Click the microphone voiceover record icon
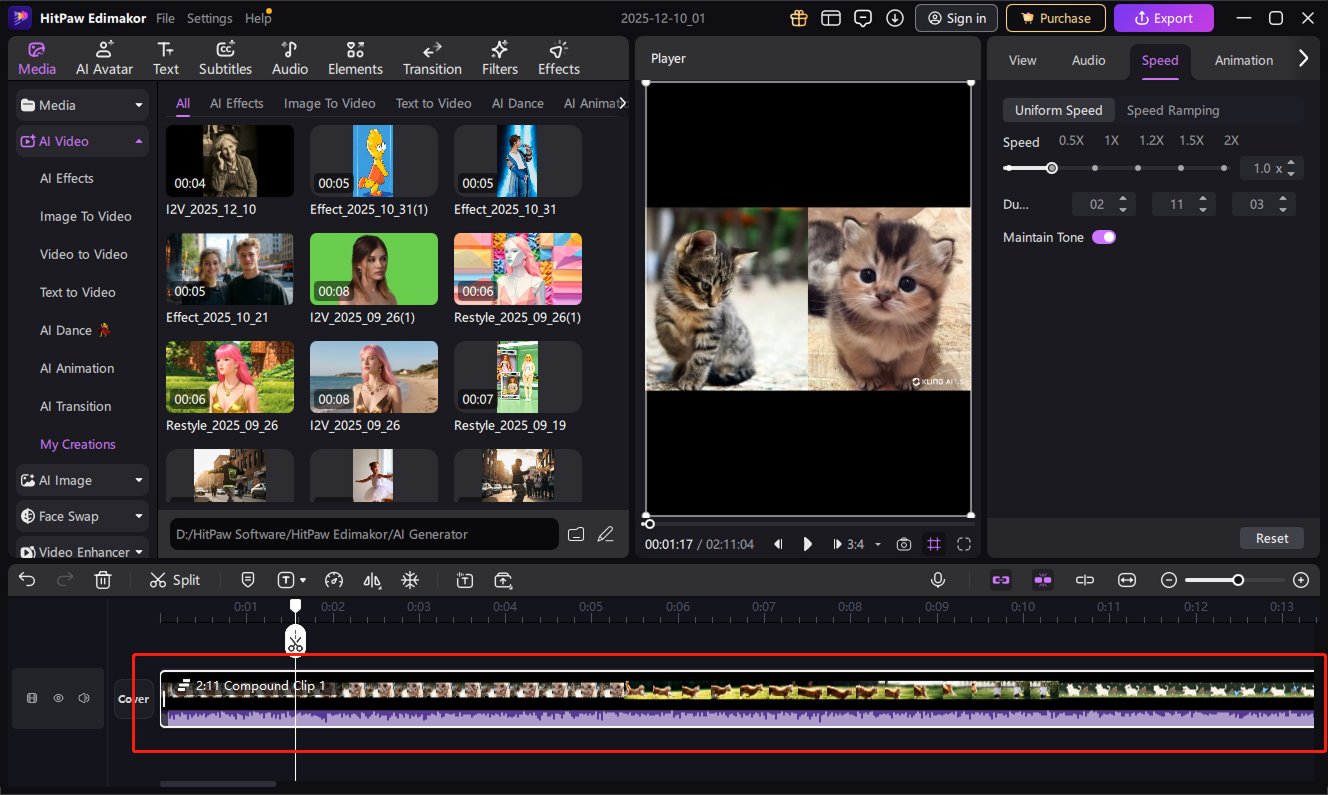 point(938,580)
